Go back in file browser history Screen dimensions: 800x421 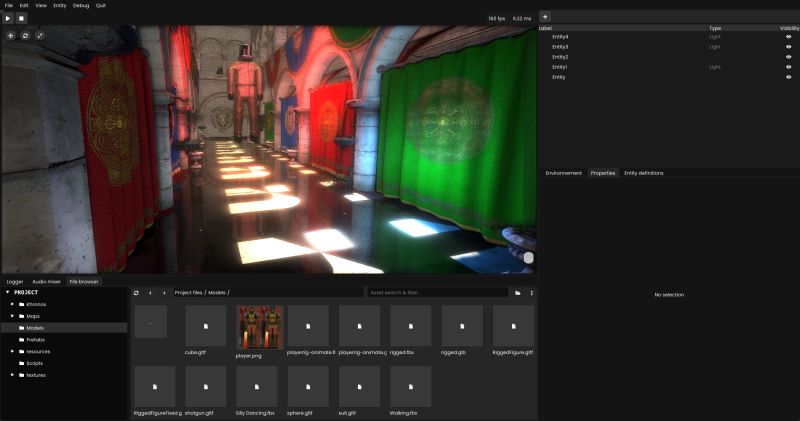[x=150, y=293]
